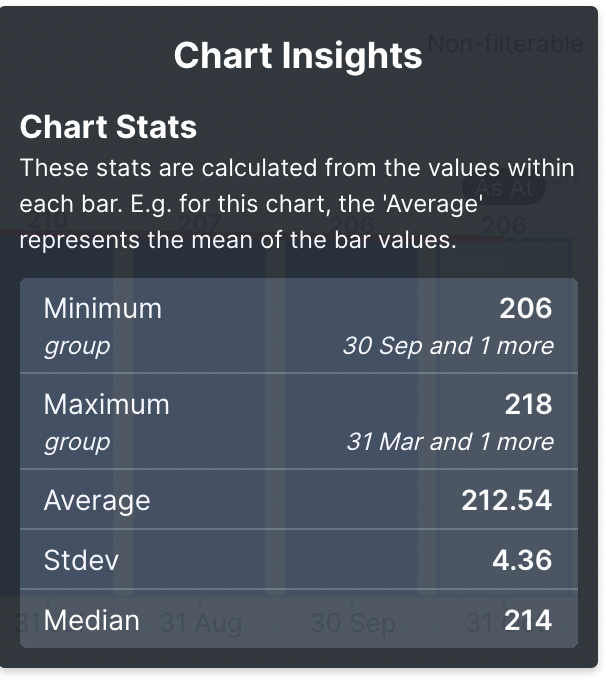Select the Minimum stat row
This screenshot has height=680, width=606.
[298, 326]
